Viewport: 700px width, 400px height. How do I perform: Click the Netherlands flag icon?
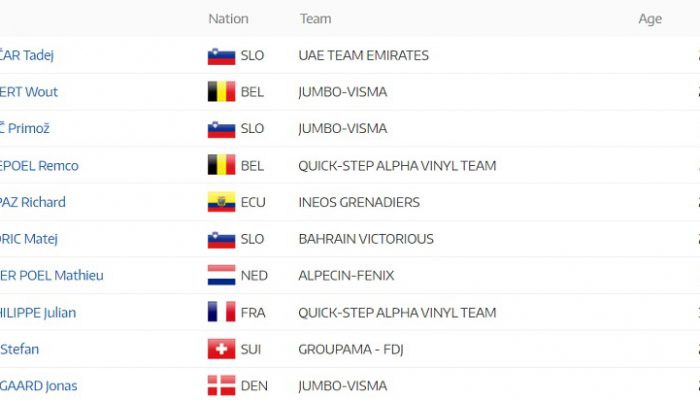point(221,275)
